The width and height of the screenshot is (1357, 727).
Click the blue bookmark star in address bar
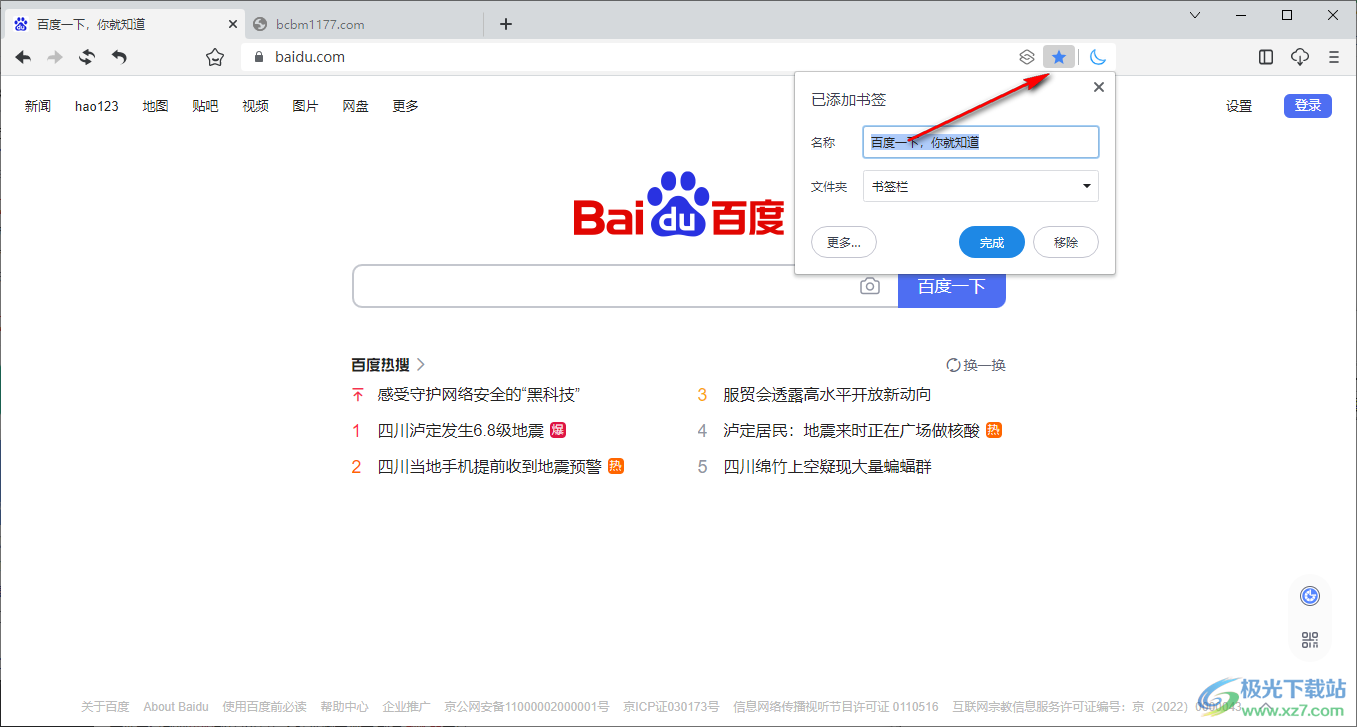pyautogui.click(x=1059, y=57)
